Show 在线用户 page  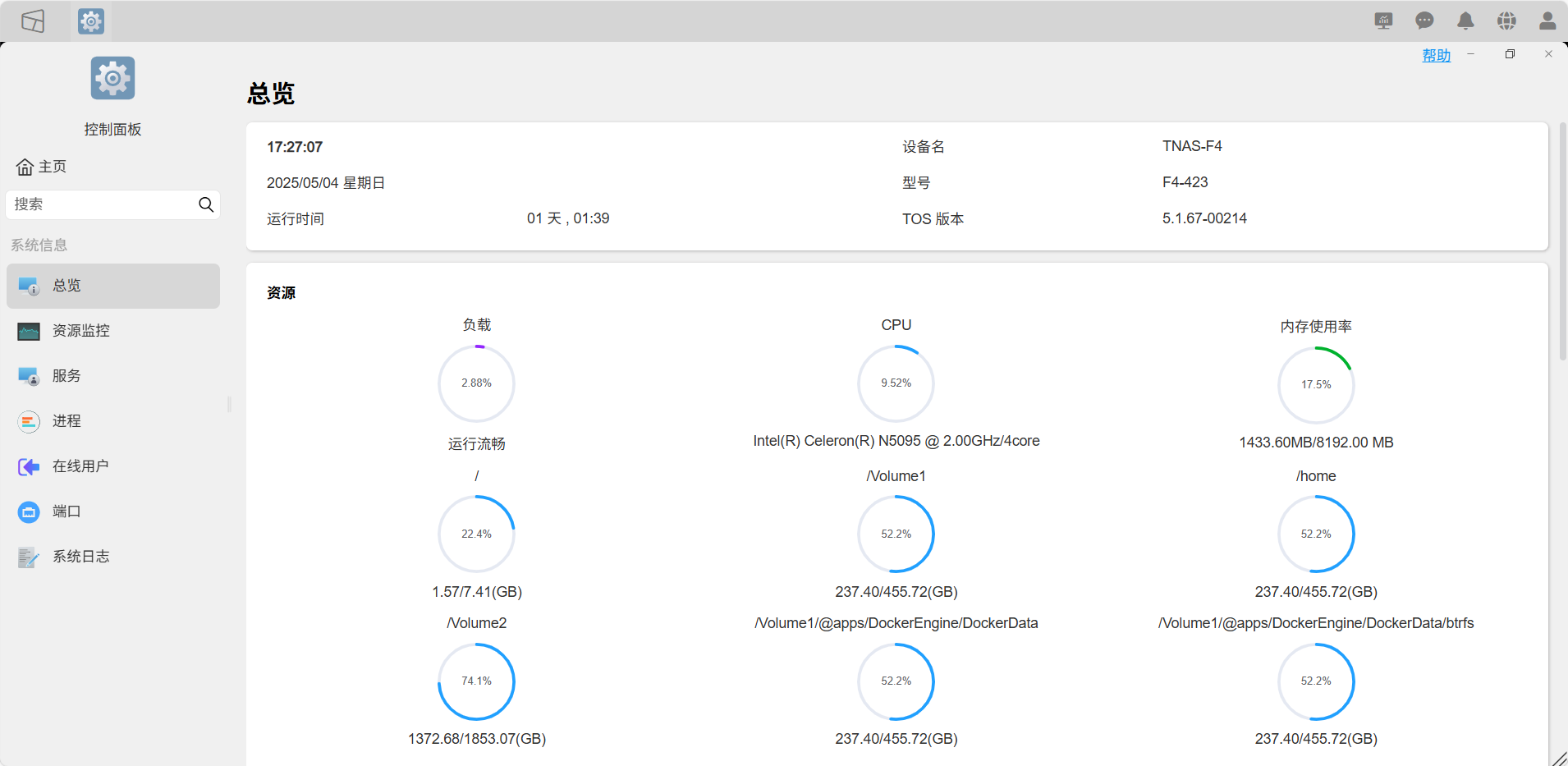coord(113,466)
